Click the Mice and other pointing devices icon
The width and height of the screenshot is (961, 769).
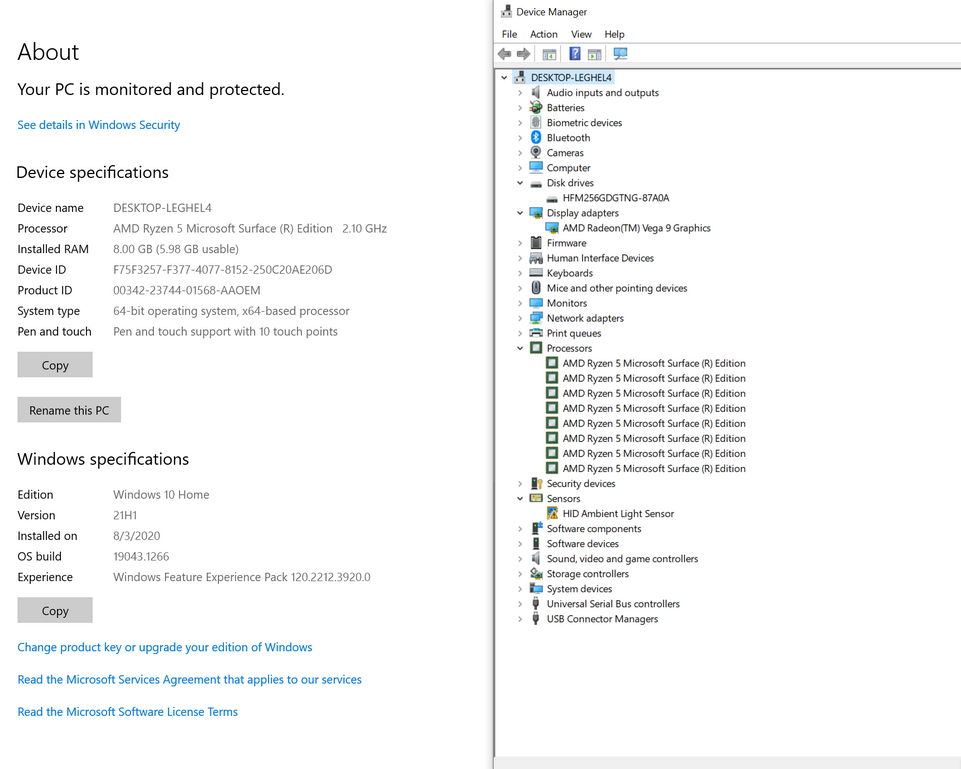(536, 287)
